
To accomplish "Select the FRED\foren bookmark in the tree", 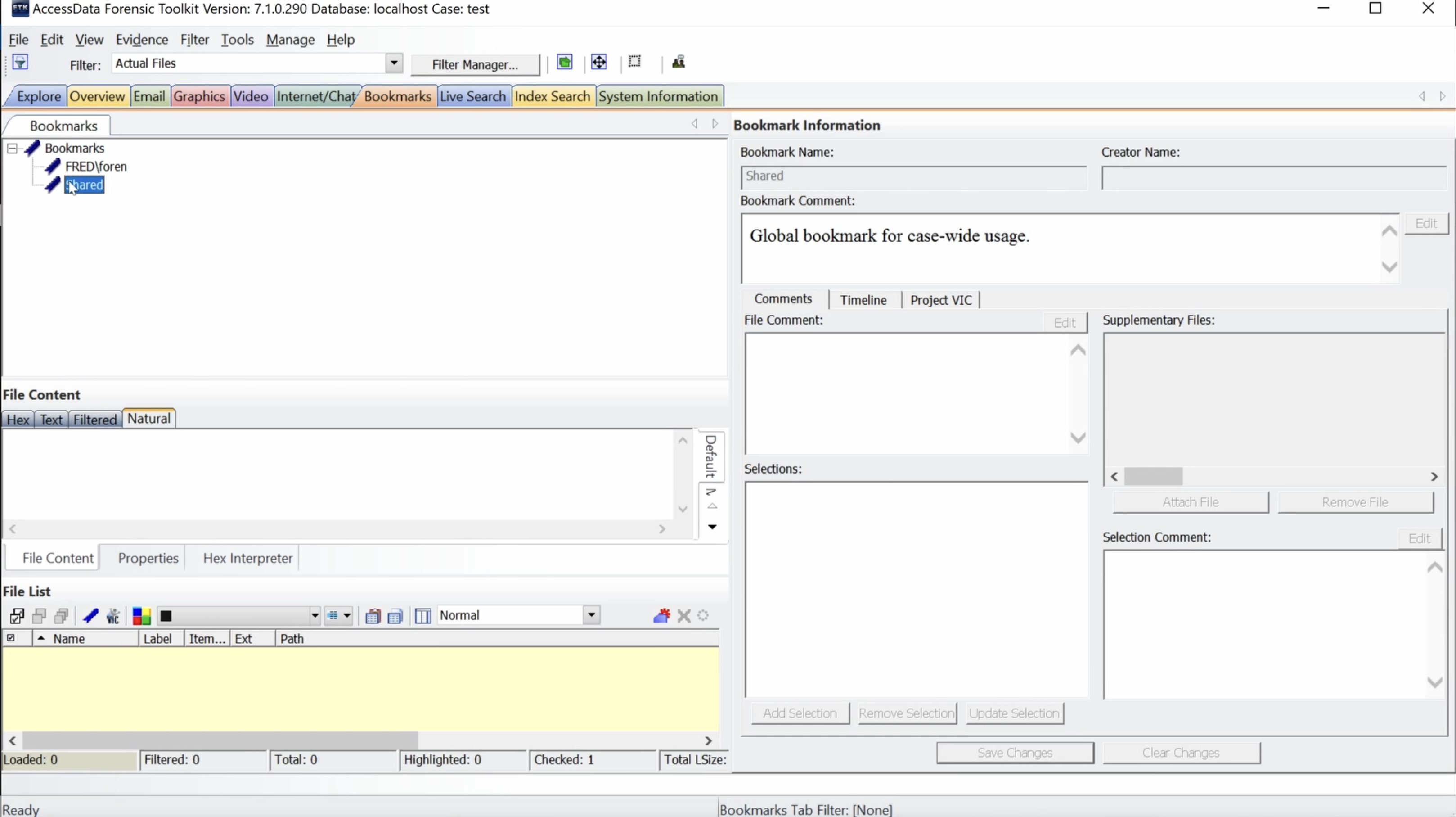I will [x=96, y=166].
